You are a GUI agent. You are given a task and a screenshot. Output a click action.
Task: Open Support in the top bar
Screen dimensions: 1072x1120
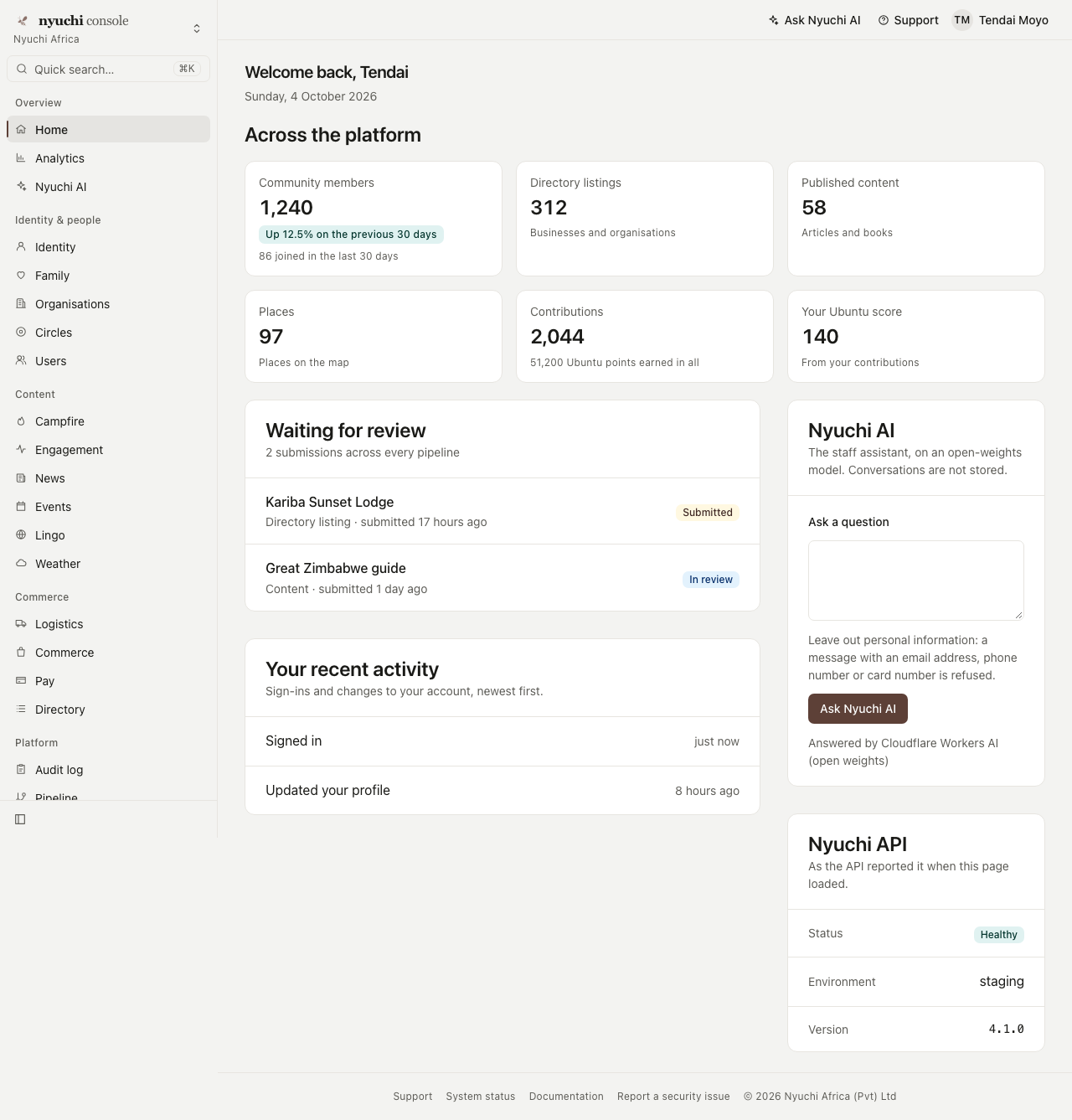tap(908, 20)
